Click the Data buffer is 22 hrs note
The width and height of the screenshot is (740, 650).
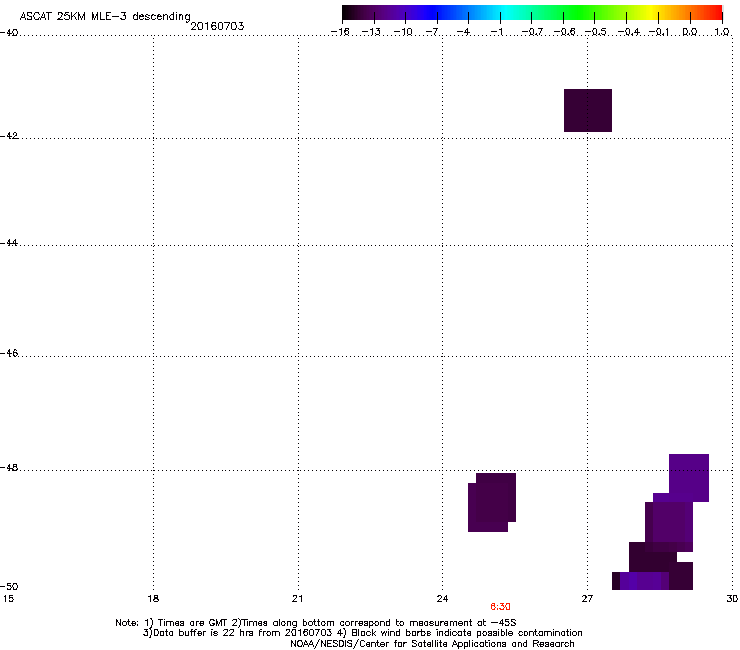click(x=362, y=633)
